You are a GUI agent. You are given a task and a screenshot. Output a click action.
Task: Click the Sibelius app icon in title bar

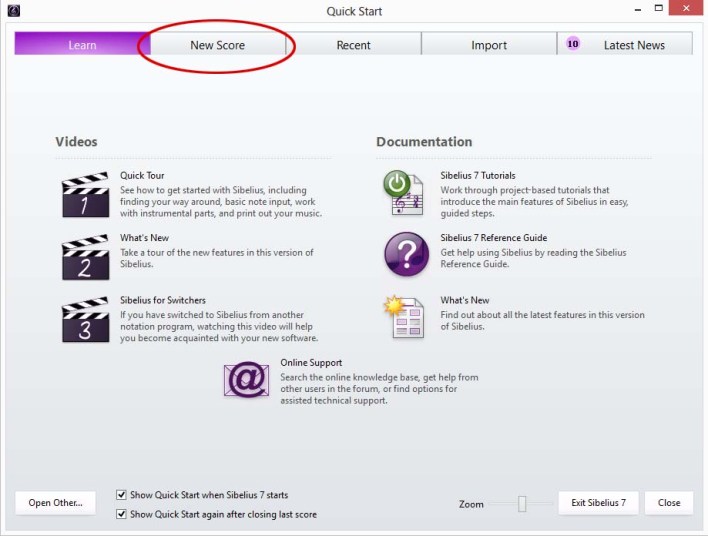click(x=14, y=10)
